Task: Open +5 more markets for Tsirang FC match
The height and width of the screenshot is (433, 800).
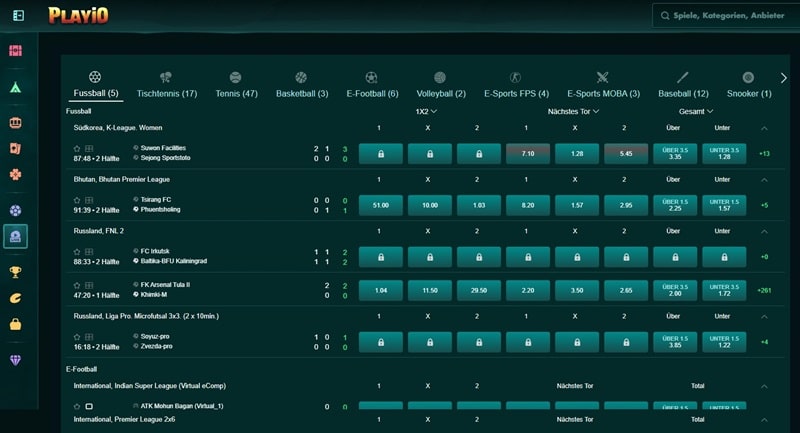Action: point(764,205)
